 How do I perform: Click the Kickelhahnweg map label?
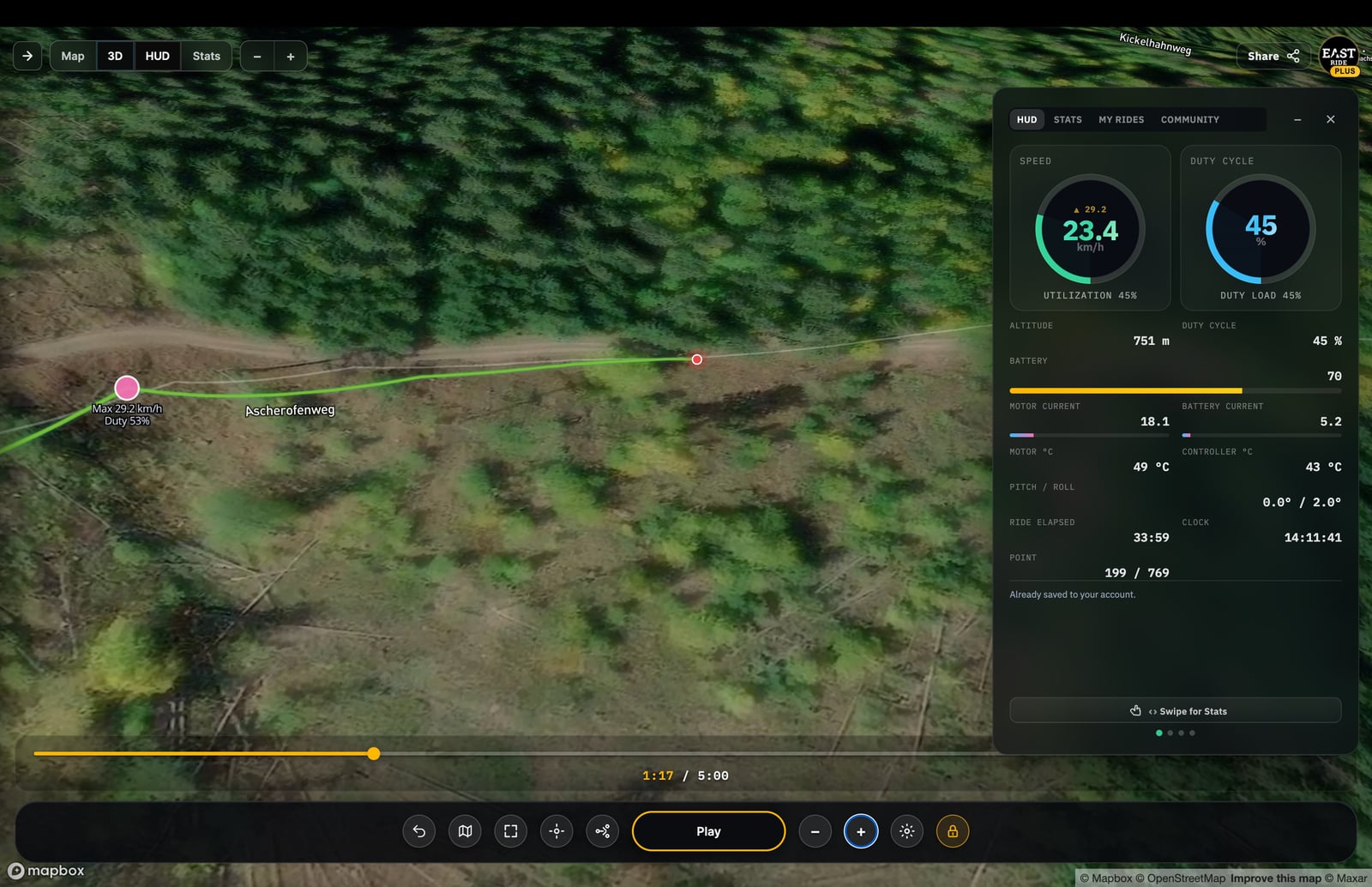1155,43
